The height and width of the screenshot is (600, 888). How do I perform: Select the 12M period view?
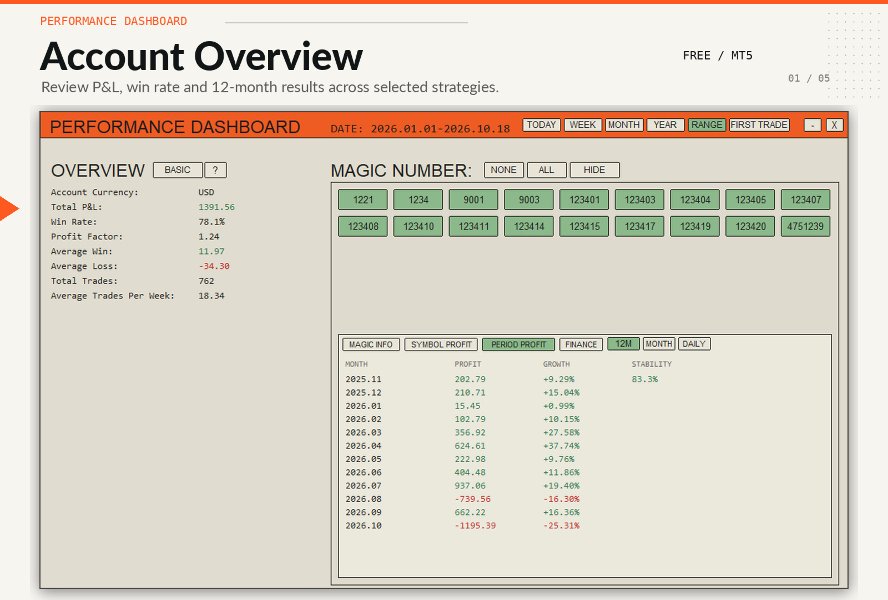623,343
